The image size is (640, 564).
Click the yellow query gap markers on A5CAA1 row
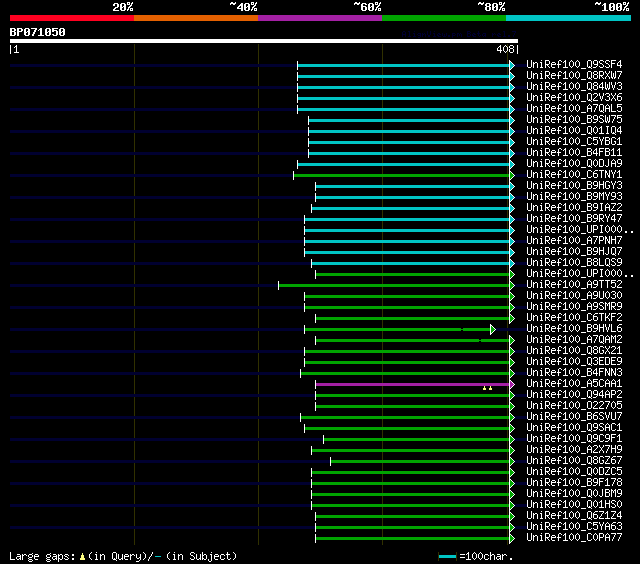pyautogui.click(x=487, y=388)
